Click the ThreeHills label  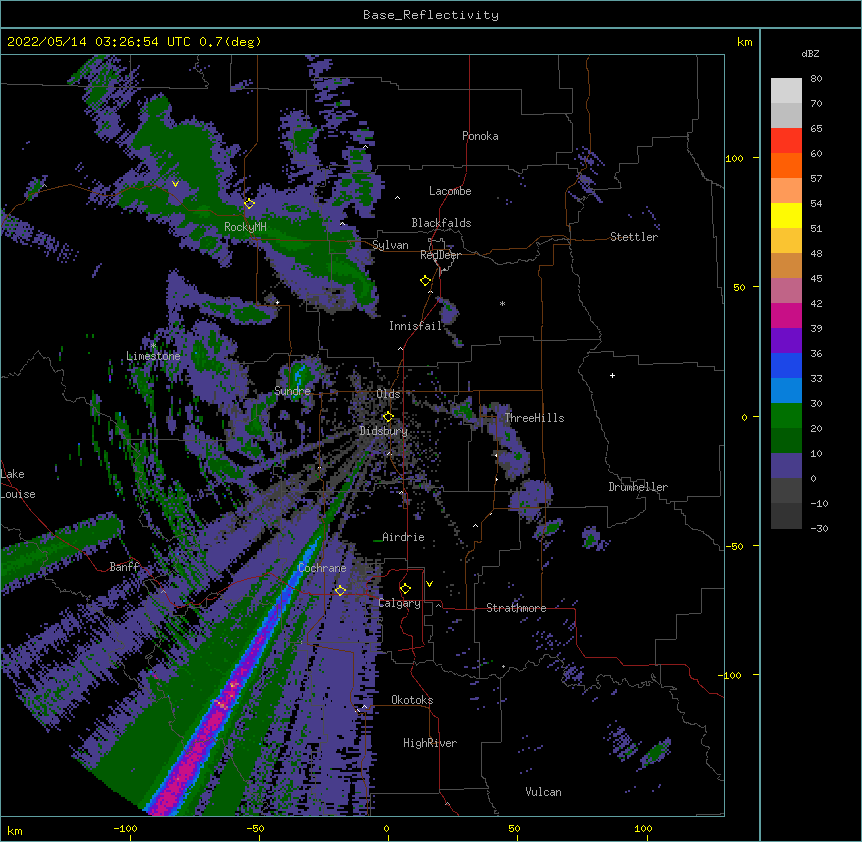534,418
